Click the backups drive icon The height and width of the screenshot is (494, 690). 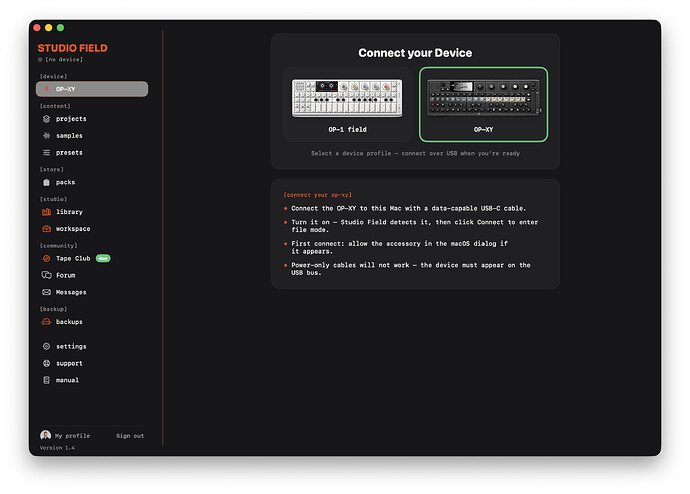coord(46,322)
